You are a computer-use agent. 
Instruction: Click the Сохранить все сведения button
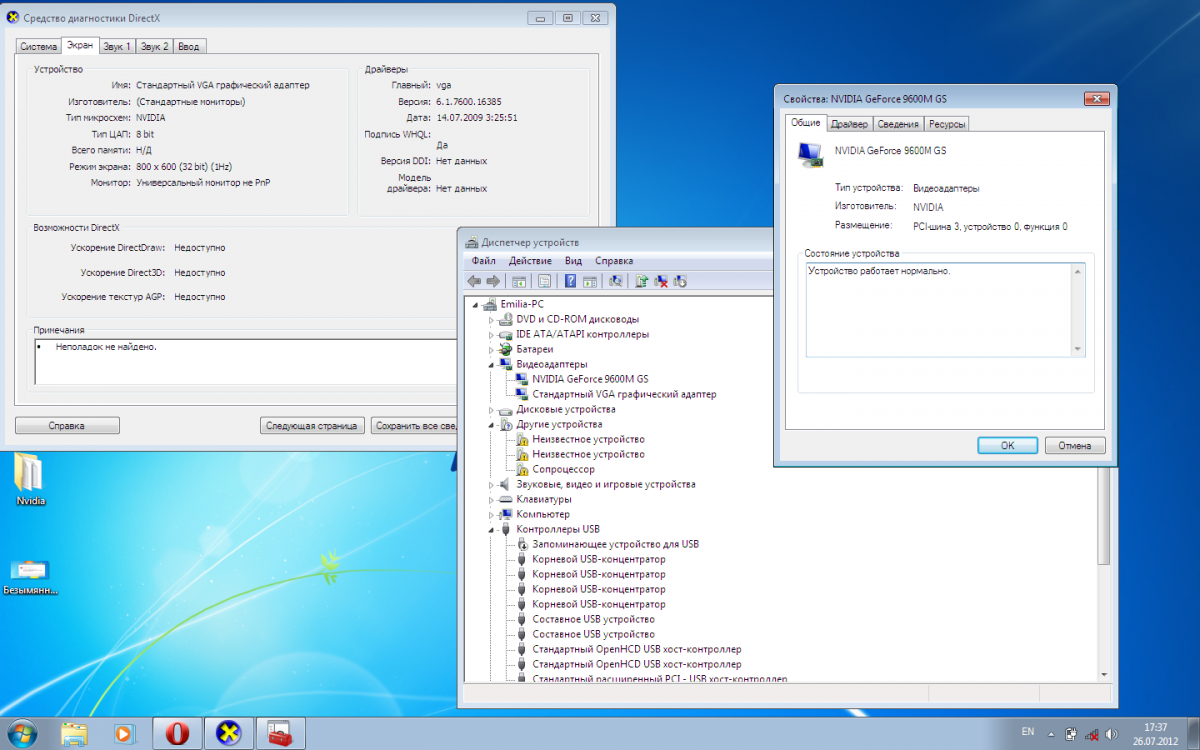[x=414, y=426]
